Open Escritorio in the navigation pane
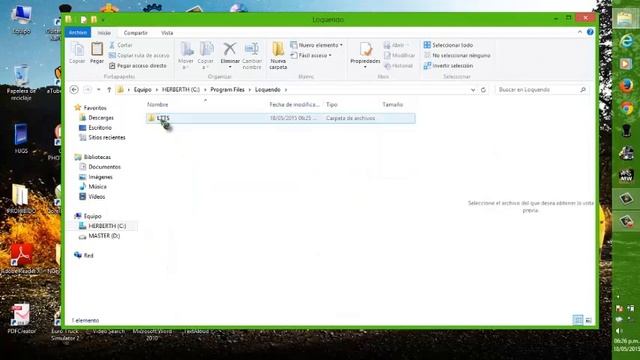Screen dimensions: 640x360 tap(96, 128)
